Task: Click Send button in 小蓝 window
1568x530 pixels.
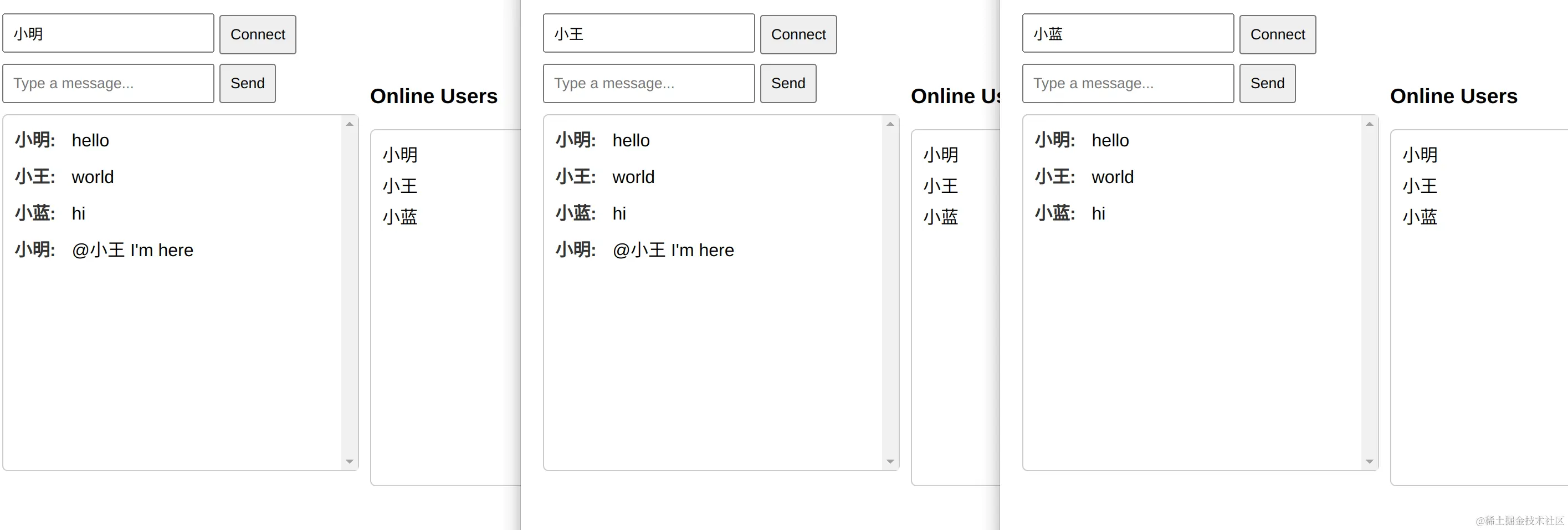Action: pyautogui.click(x=1267, y=84)
